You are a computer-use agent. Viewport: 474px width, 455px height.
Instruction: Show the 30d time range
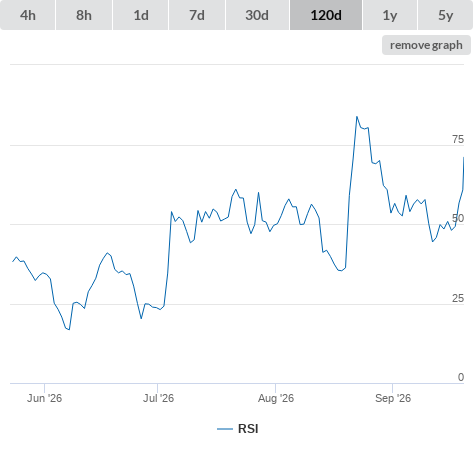click(x=257, y=15)
